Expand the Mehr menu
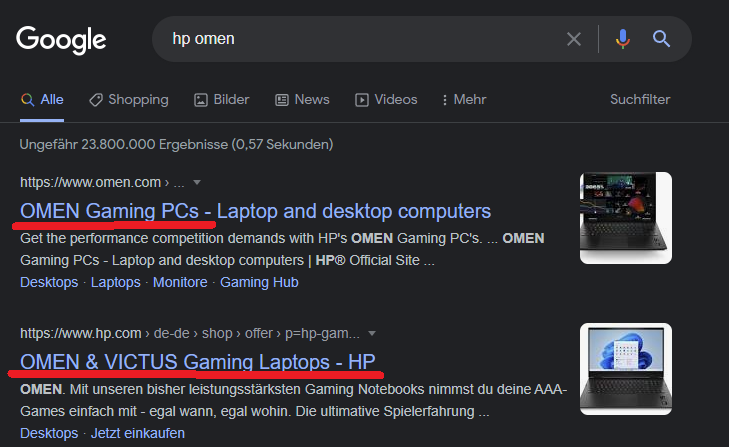729x447 pixels. [464, 100]
